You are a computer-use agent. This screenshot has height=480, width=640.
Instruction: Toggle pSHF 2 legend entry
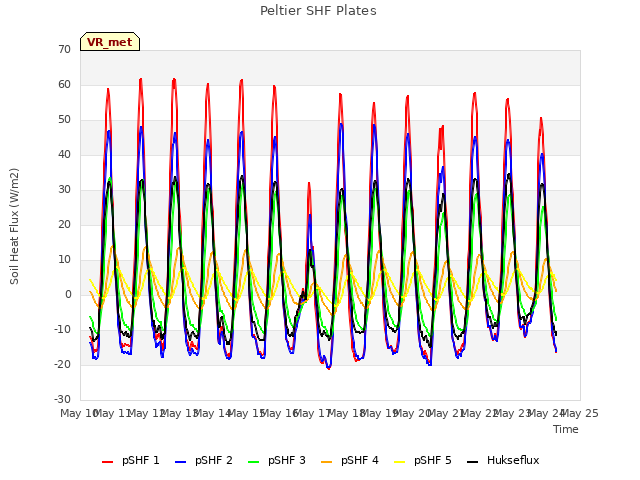[x=204, y=460]
